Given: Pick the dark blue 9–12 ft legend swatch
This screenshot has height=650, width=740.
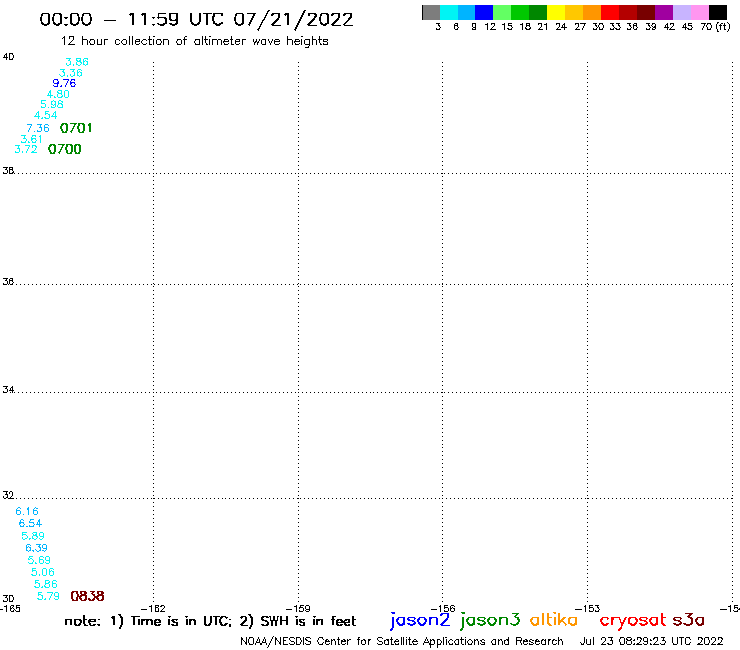Looking at the screenshot, I should point(484,12).
